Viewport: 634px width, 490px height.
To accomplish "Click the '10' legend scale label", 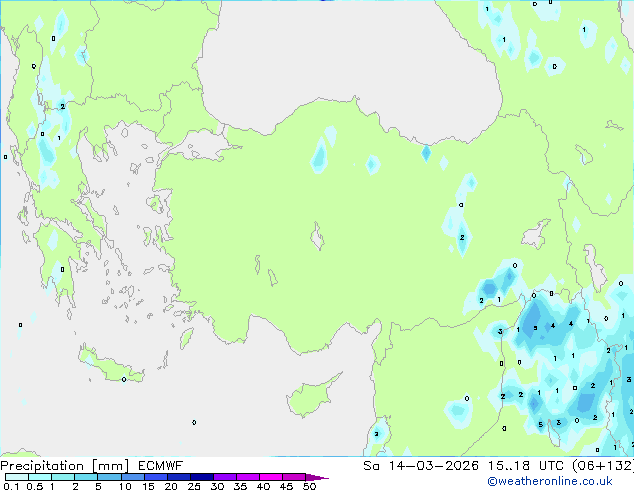I will point(125,486).
